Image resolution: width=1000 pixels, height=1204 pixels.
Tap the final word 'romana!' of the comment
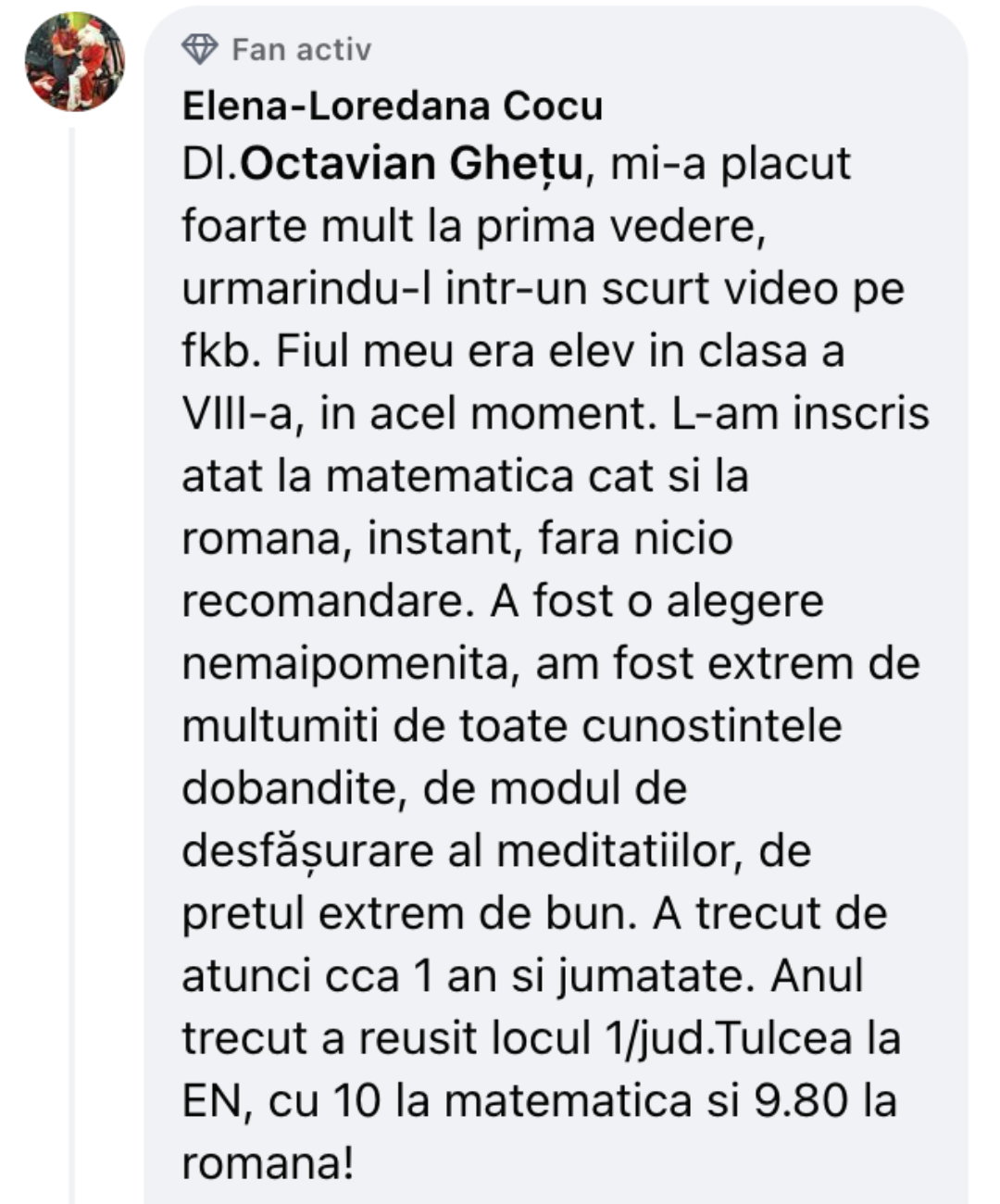(268, 1164)
